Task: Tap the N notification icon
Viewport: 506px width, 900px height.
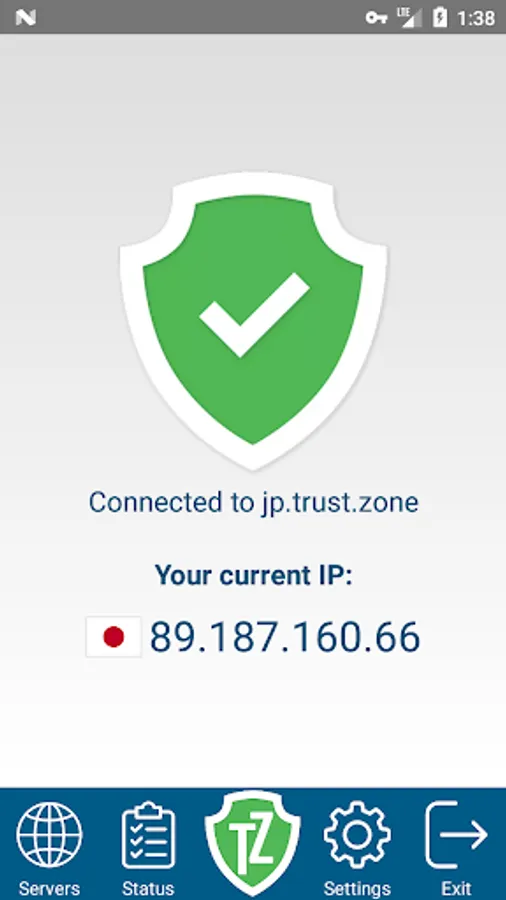Action: (26, 18)
